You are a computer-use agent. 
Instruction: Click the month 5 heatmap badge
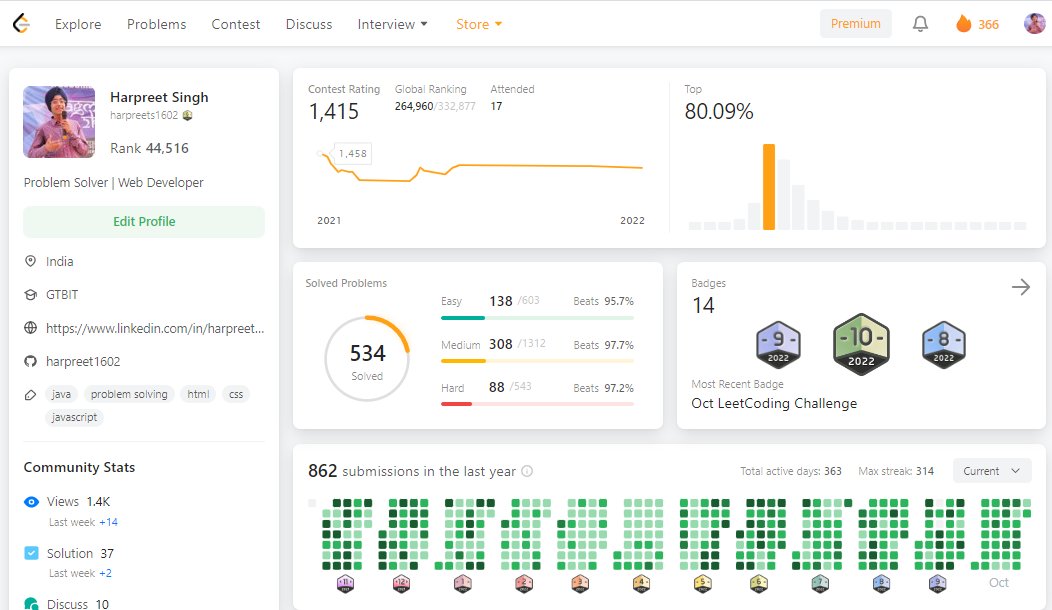[702, 583]
